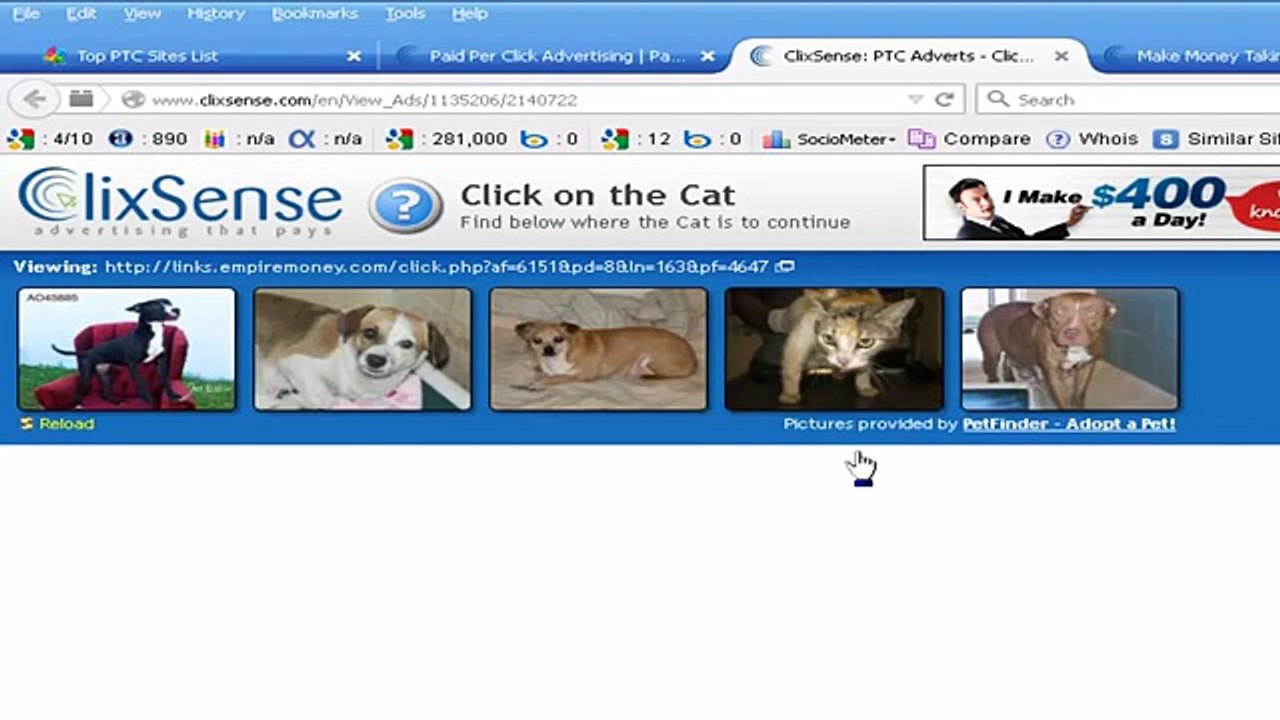This screenshot has height=720, width=1280.
Task: Click the Bing icon after Google 281,000
Action: point(535,139)
